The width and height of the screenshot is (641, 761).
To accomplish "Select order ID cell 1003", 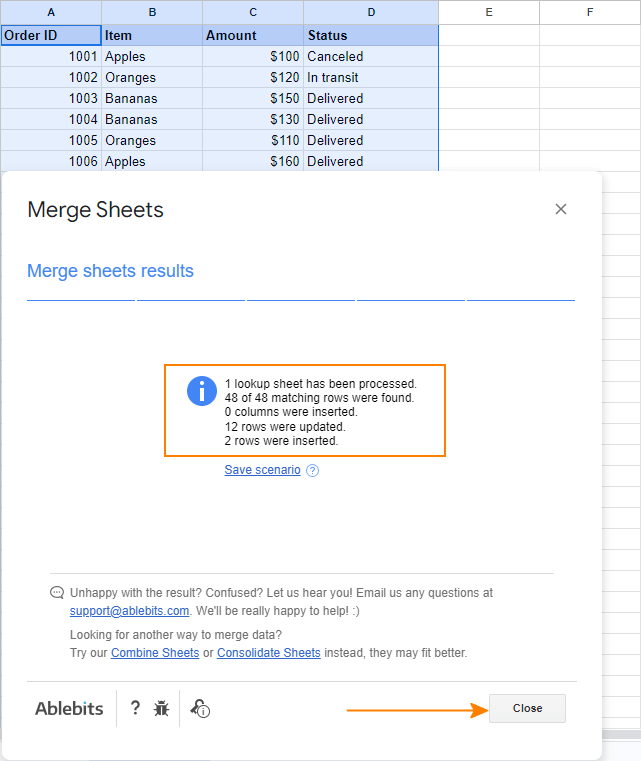I will point(51,98).
